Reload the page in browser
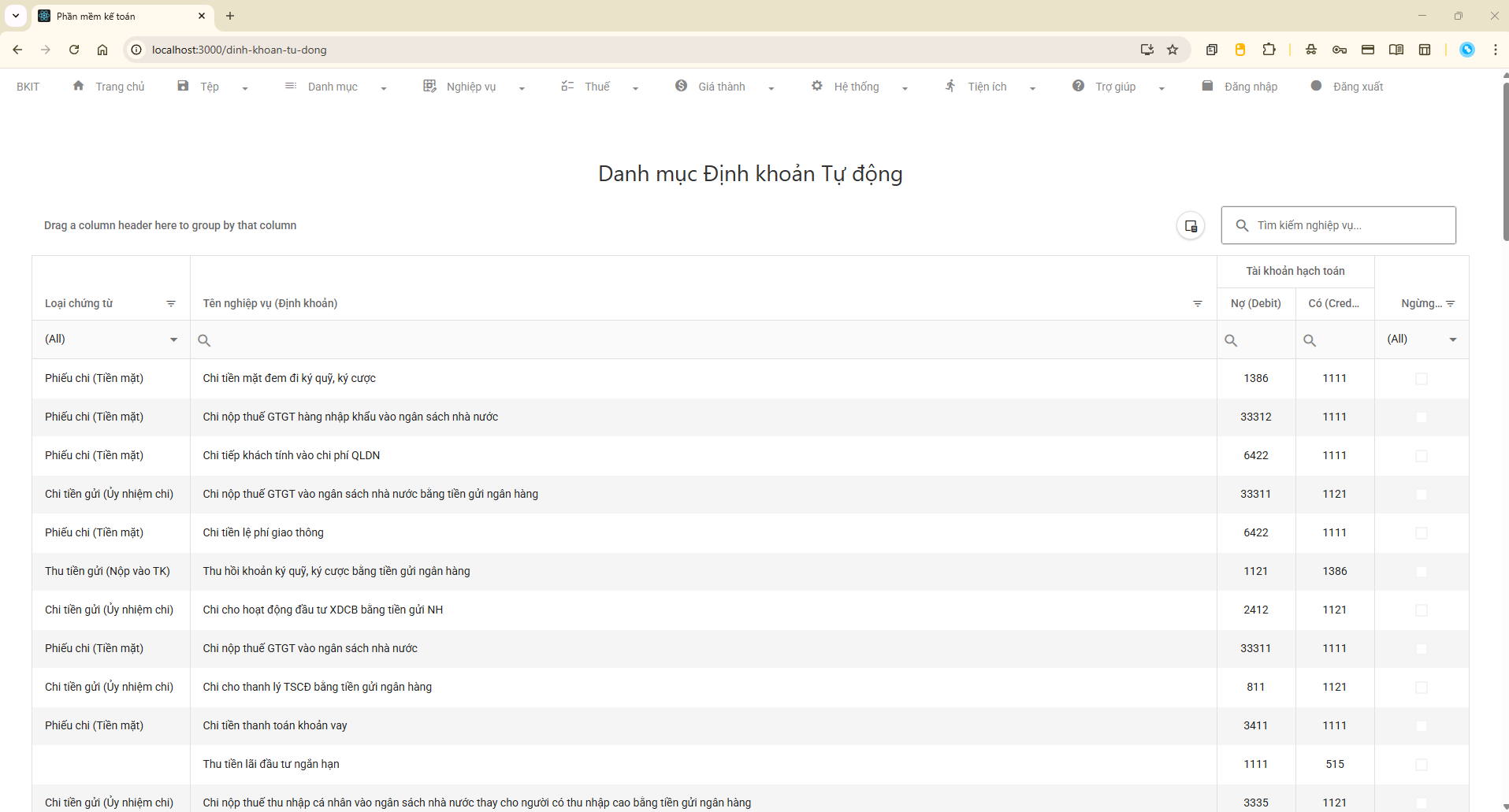The height and width of the screenshot is (812, 1509). click(x=74, y=50)
